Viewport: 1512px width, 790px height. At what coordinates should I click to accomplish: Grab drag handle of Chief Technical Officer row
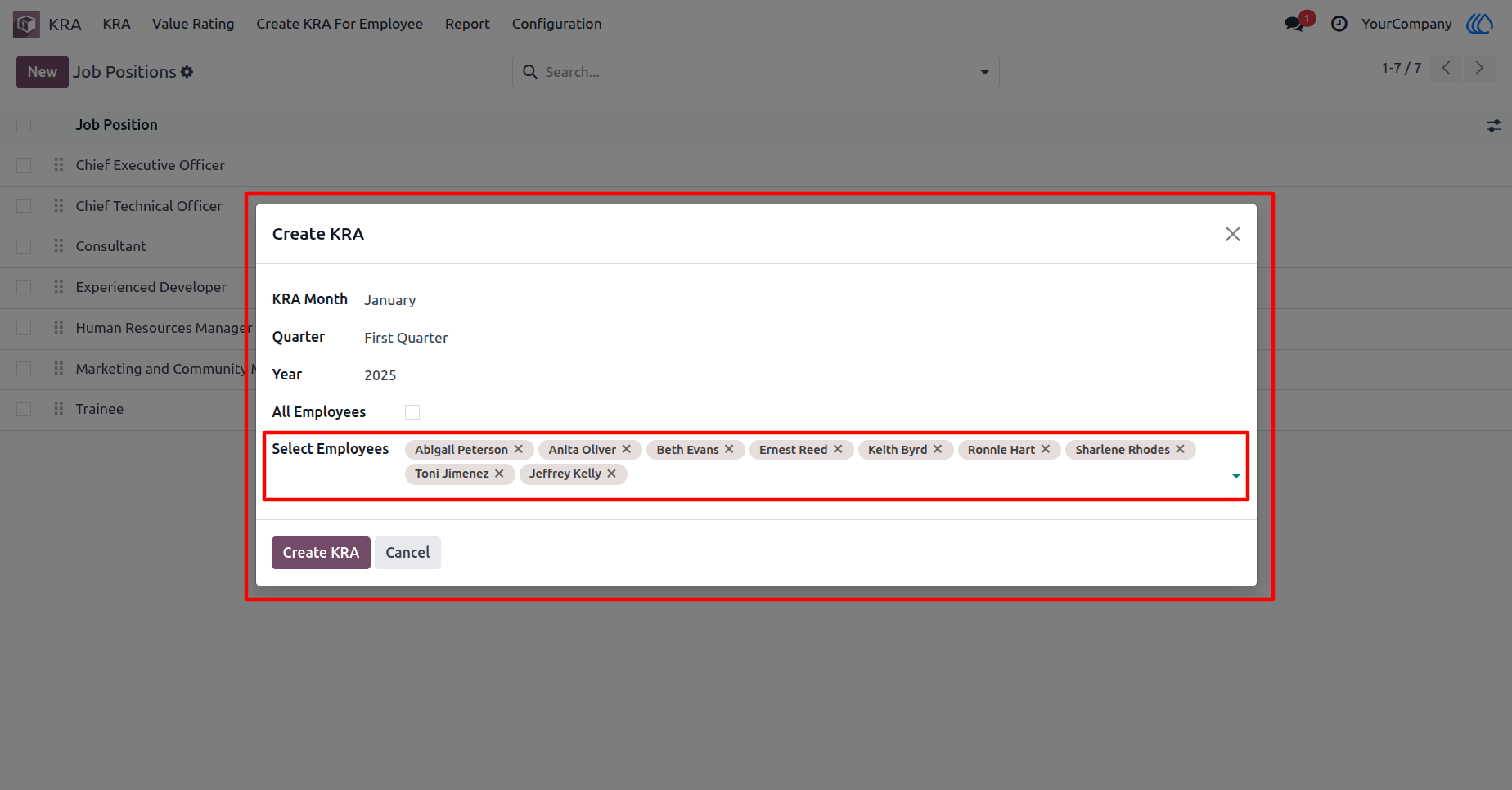[58, 206]
